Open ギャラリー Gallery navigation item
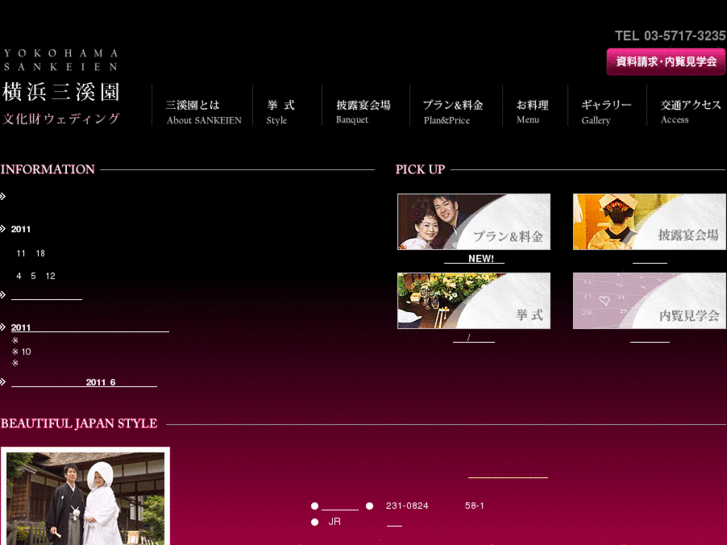This screenshot has height=545, width=727. pyautogui.click(x=606, y=112)
